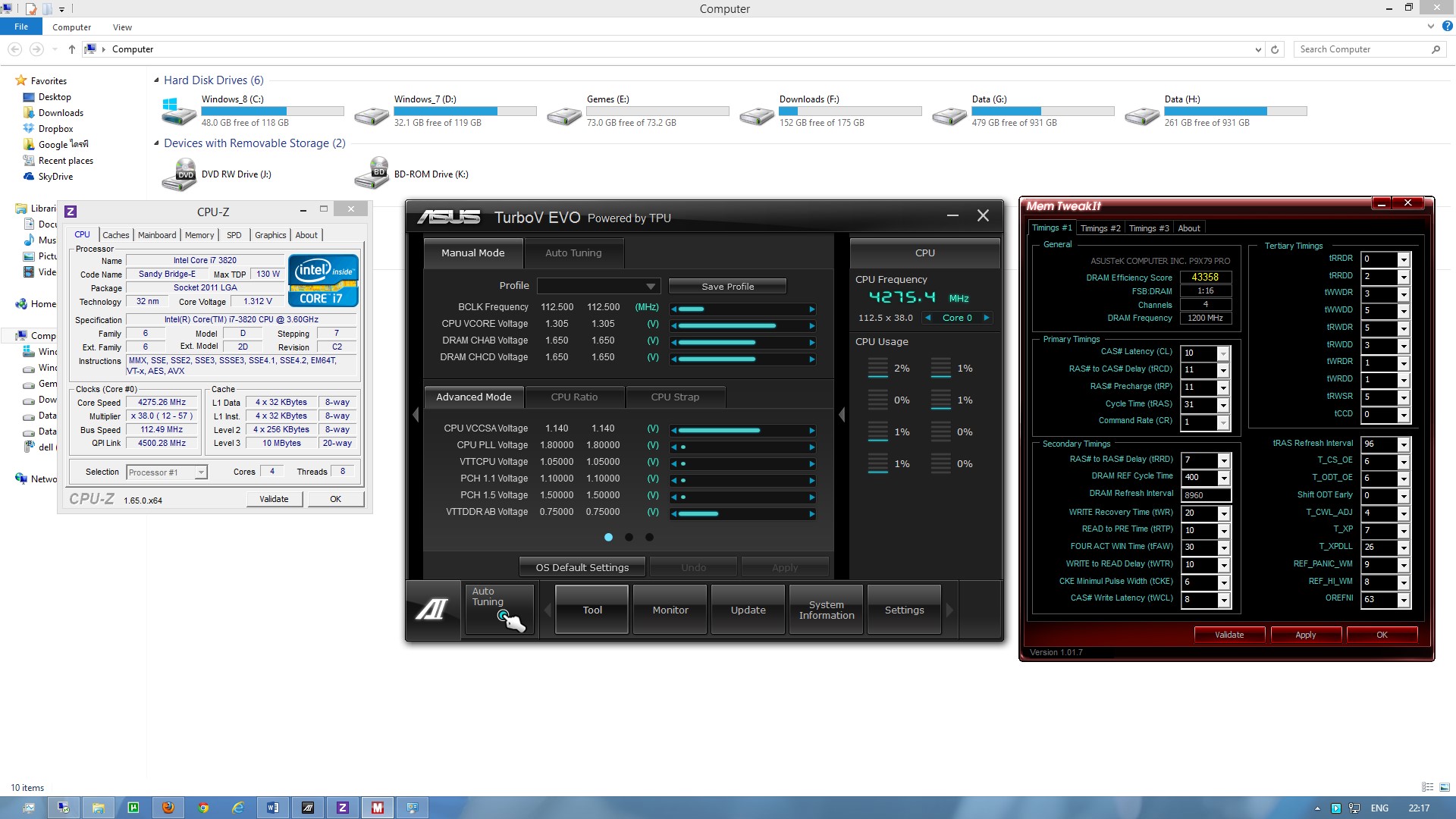Switch to Timings #2 tab

tap(1100, 228)
